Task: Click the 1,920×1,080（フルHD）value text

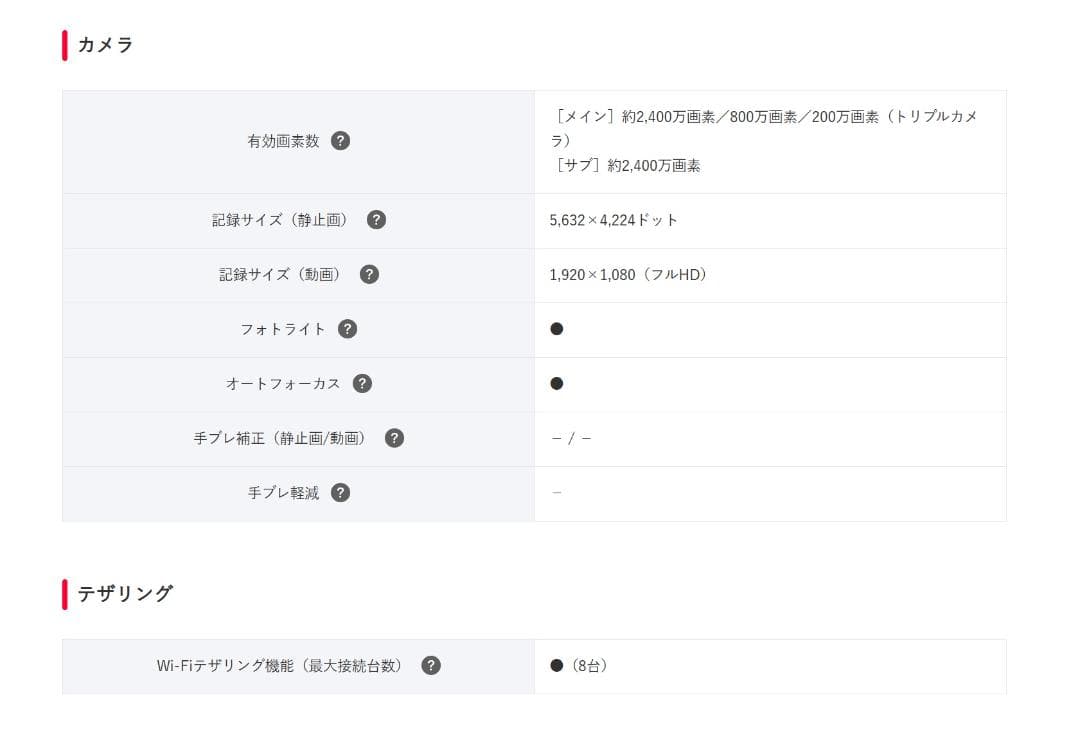Action: pyautogui.click(x=629, y=274)
